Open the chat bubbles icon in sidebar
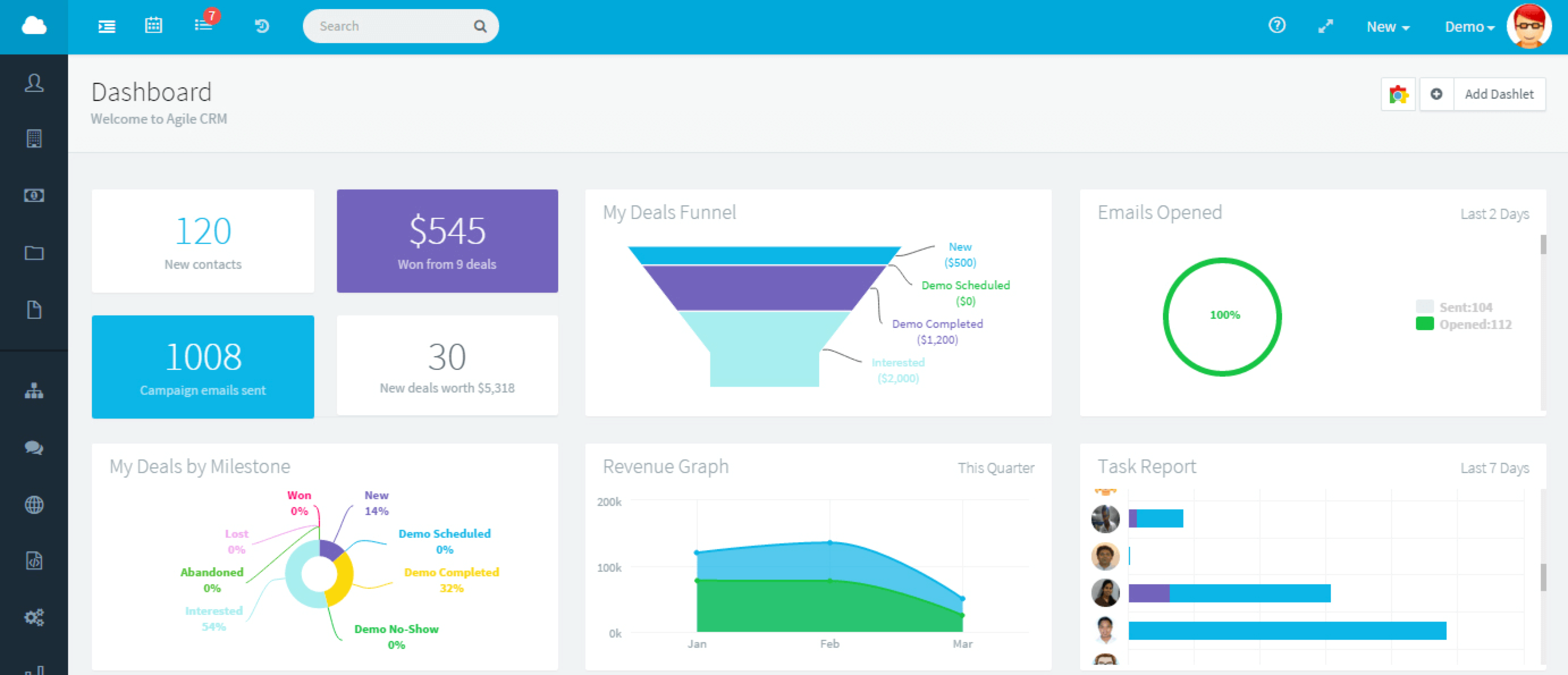The width and height of the screenshot is (1568, 675). (34, 448)
